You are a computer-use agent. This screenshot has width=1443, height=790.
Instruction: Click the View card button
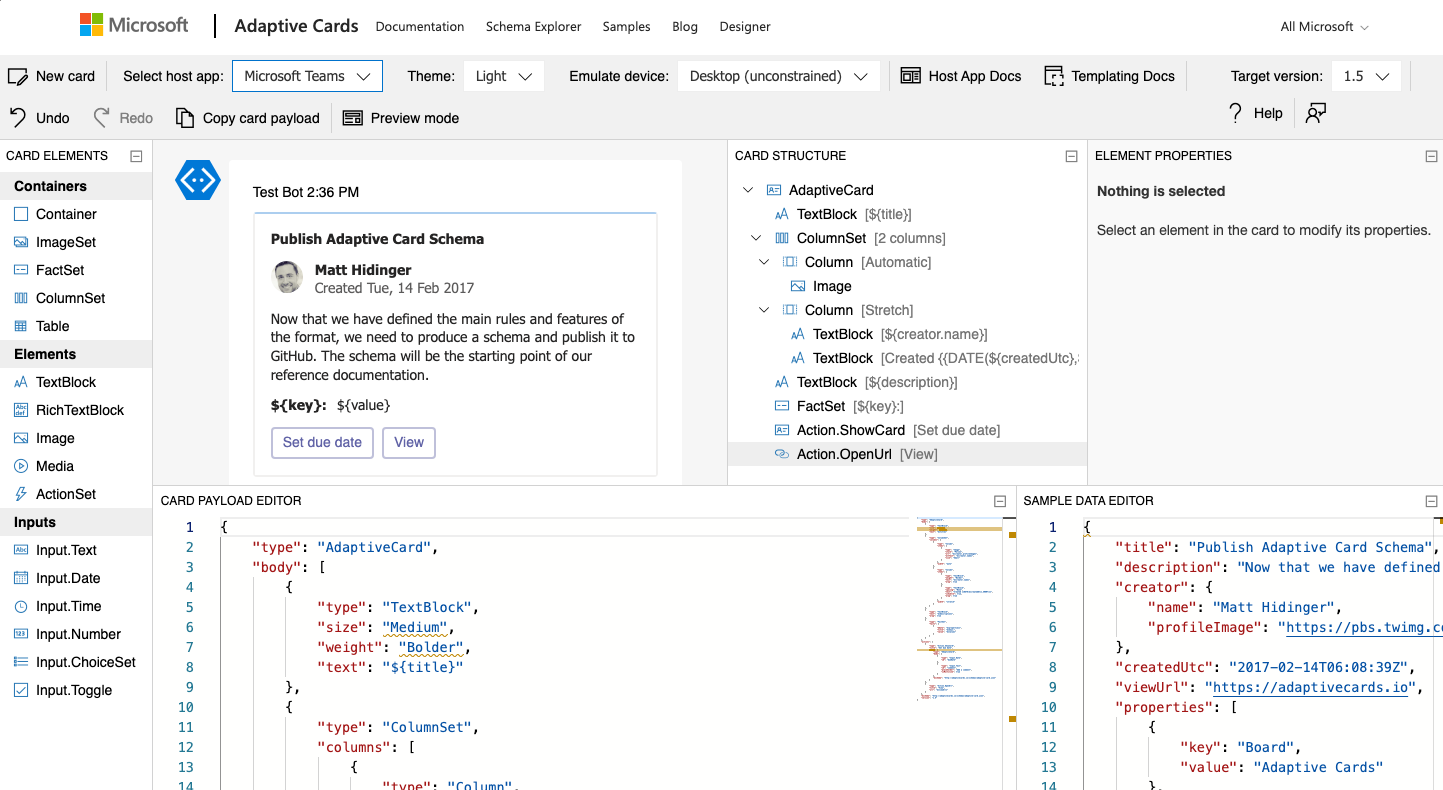point(409,442)
